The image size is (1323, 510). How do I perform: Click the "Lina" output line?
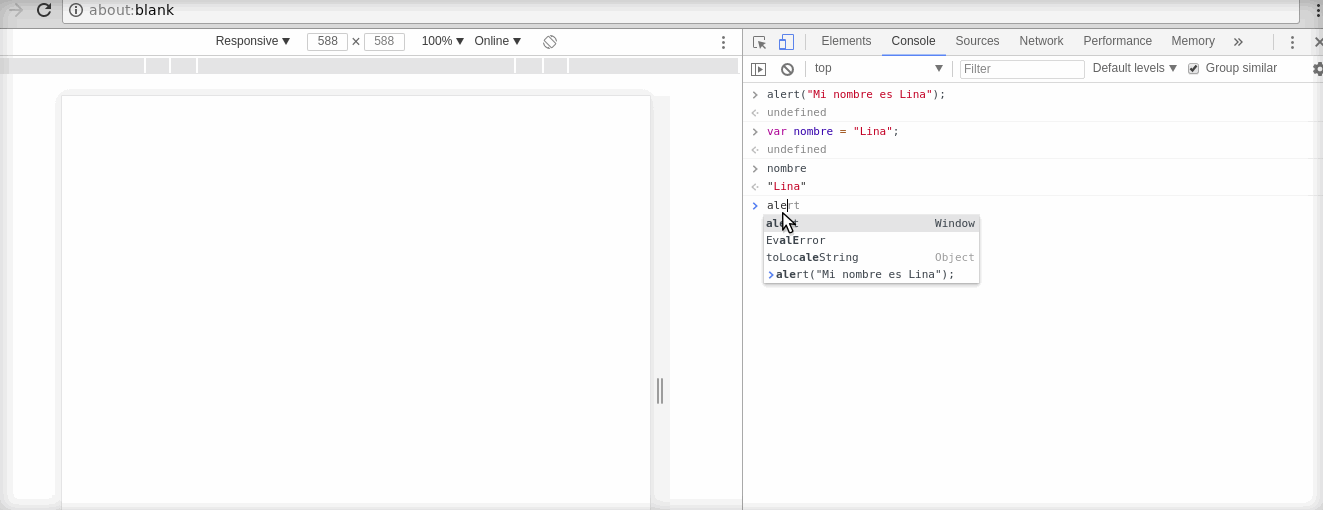[x=786, y=187]
